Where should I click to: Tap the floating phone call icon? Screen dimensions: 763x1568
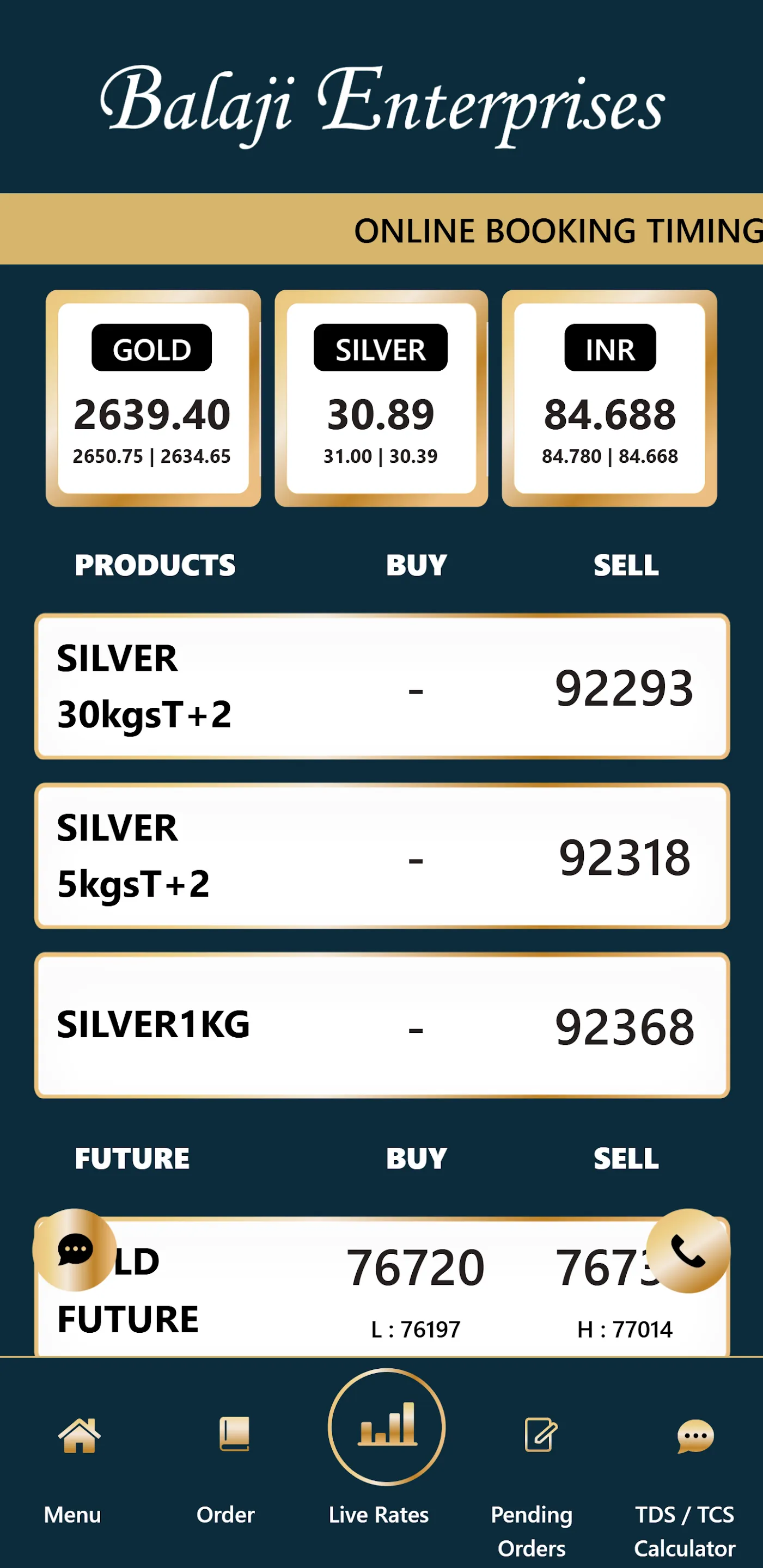[x=687, y=1251]
